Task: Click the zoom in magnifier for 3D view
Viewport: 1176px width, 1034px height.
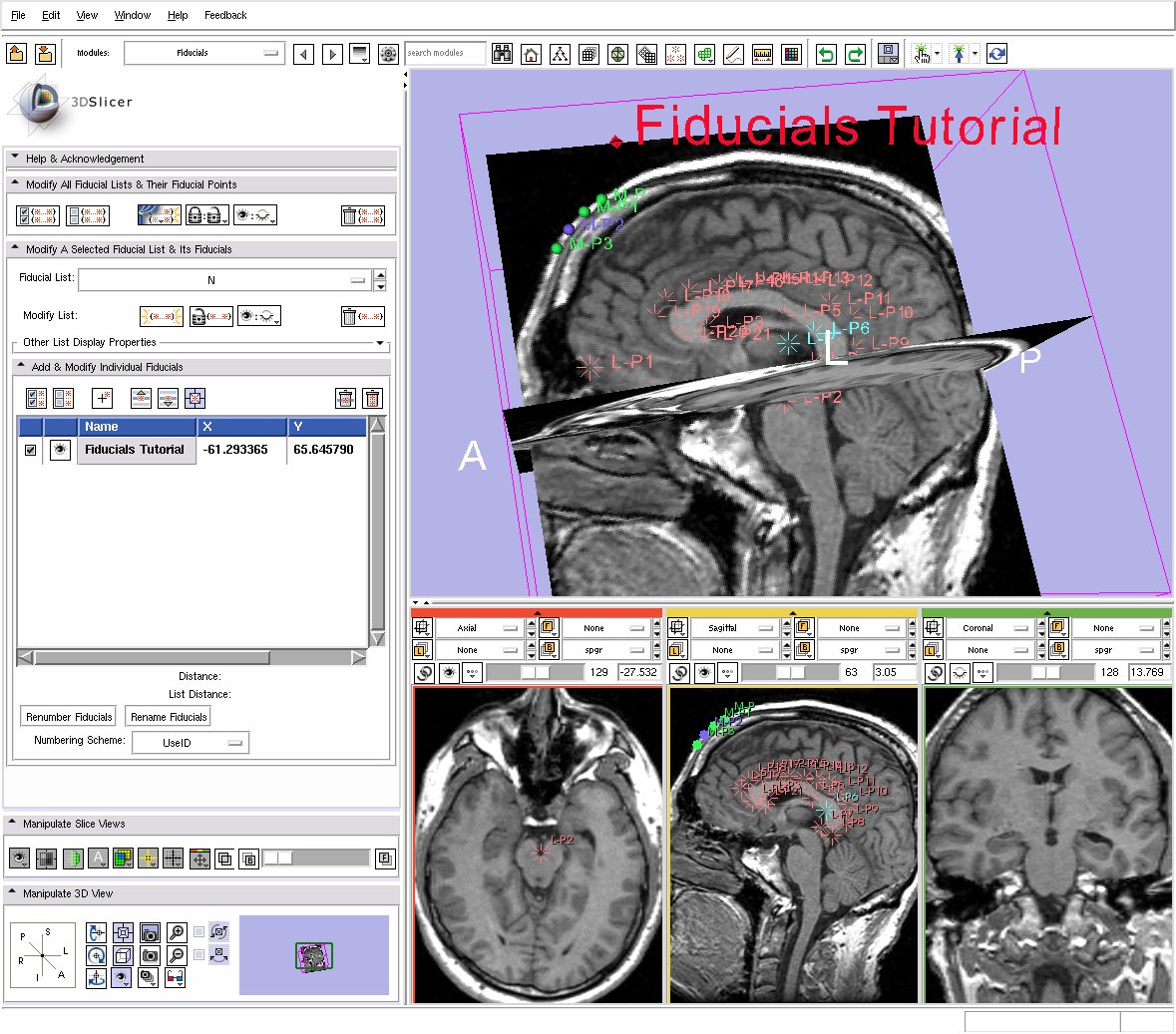Action: 177,933
